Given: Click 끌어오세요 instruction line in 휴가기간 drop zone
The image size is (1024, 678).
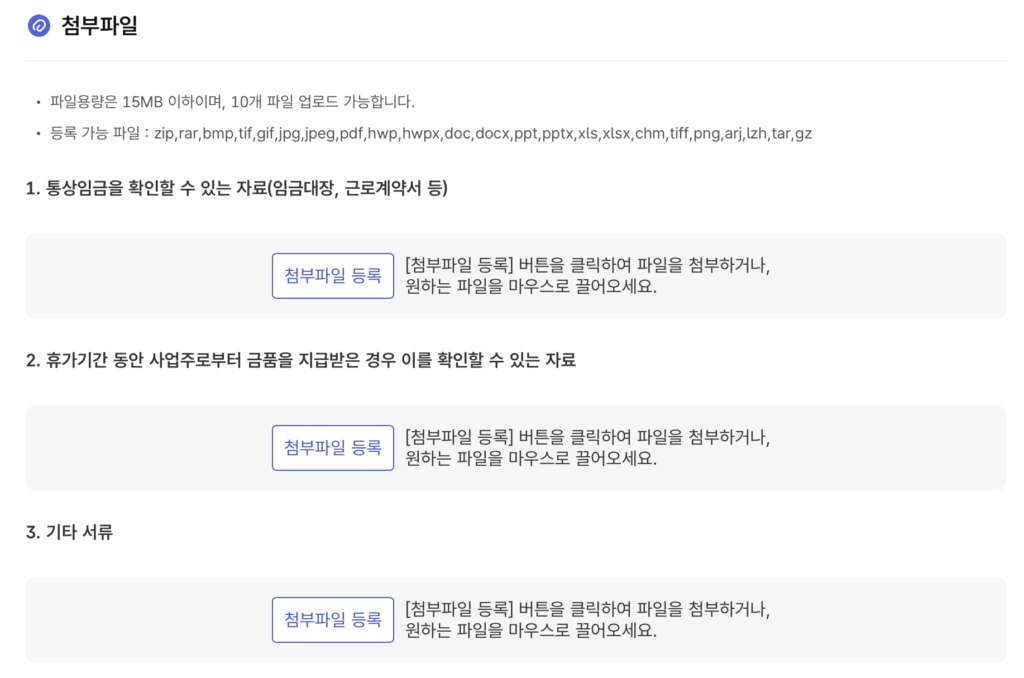Looking at the screenshot, I should (531, 459).
